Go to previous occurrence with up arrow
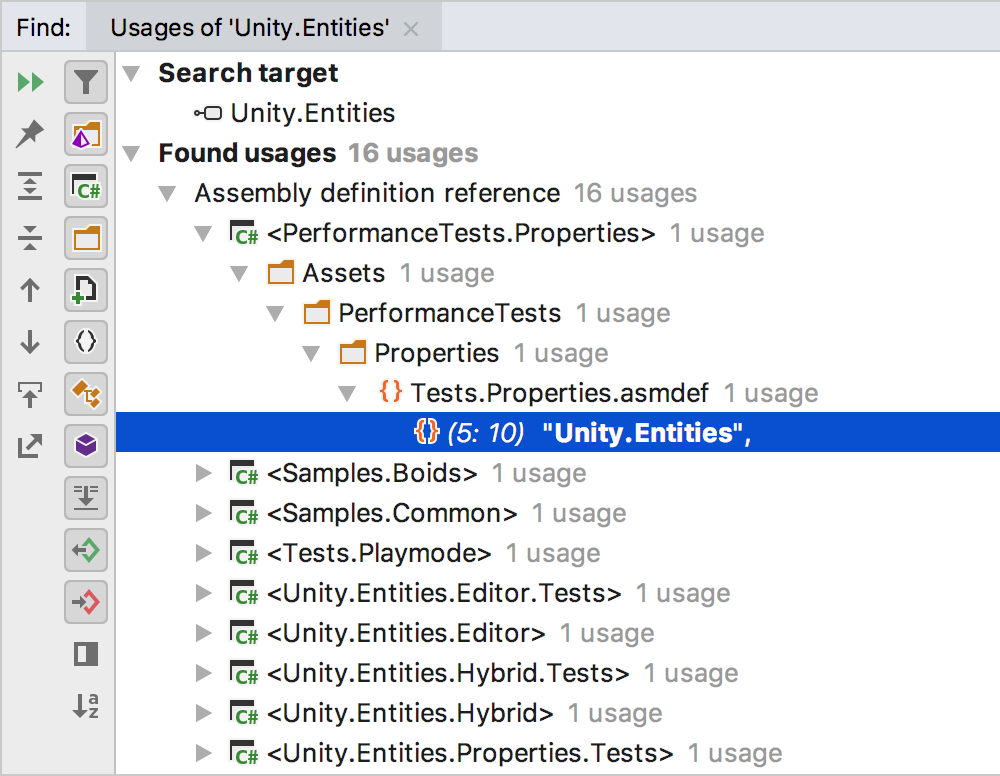The width and height of the screenshot is (1000, 776). tap(30, 290)
